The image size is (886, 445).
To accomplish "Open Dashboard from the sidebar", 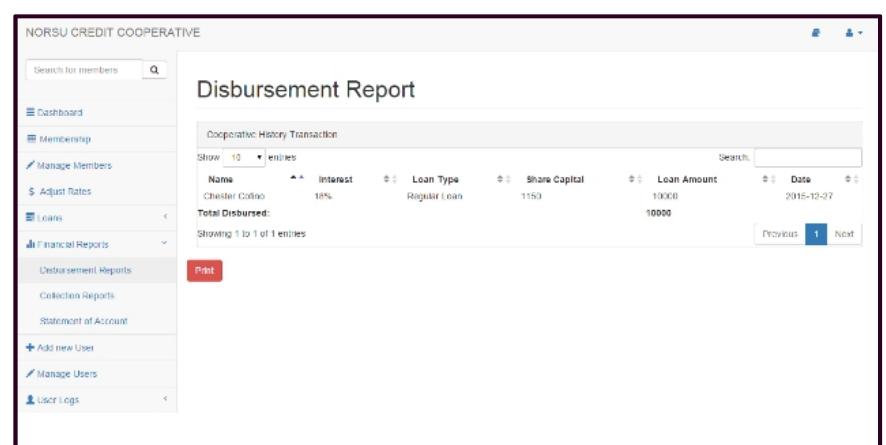I will 97,112.
